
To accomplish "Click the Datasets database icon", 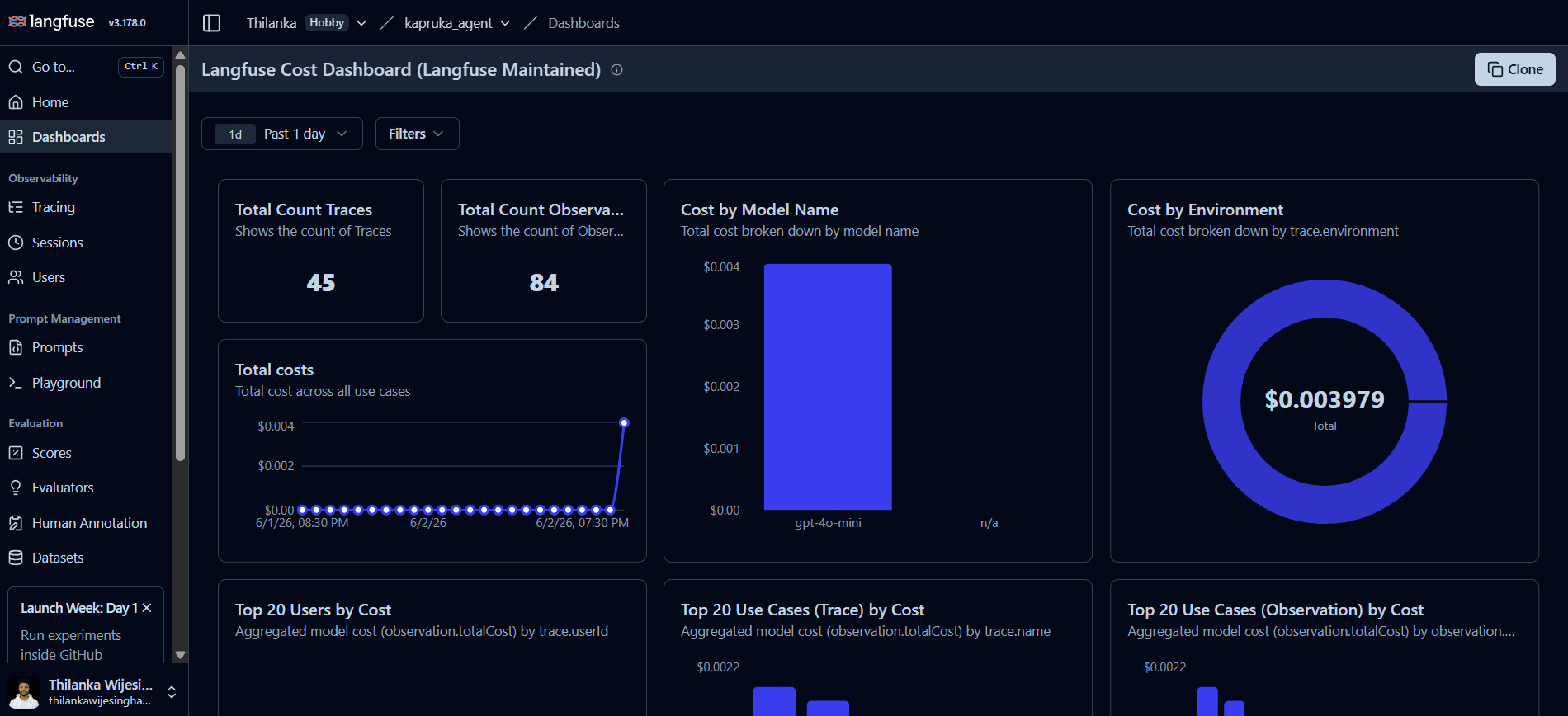I will (16, 558).
